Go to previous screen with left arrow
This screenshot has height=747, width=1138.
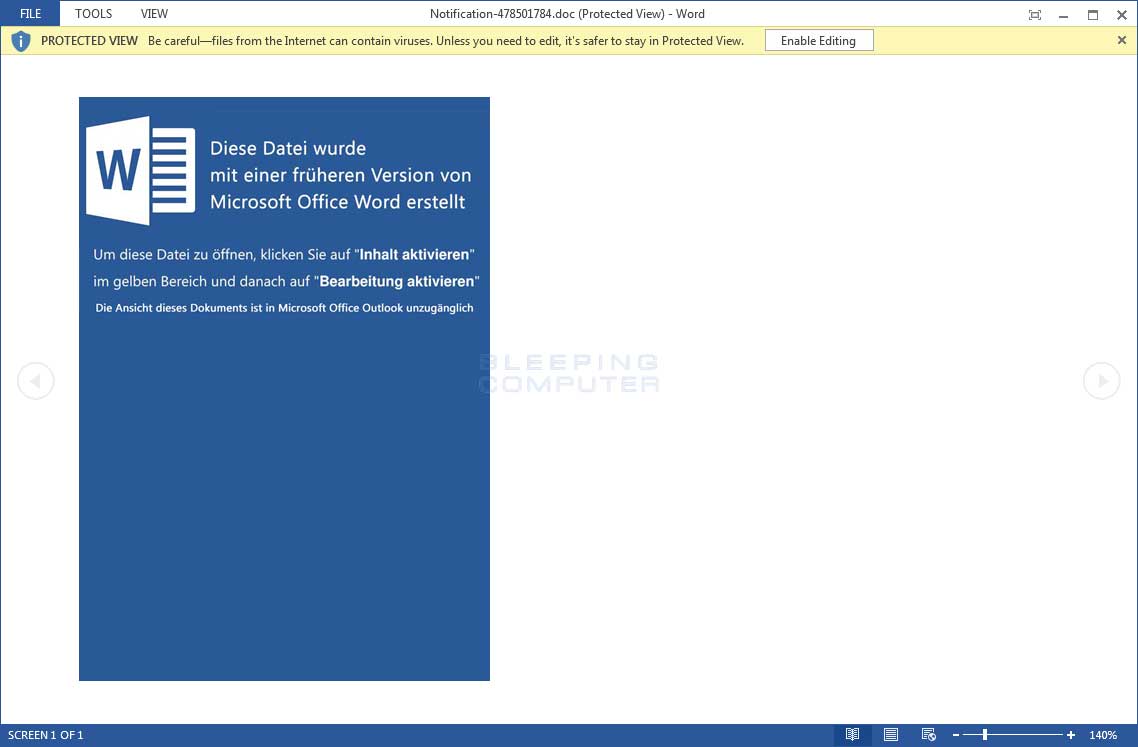pos(36,380)
